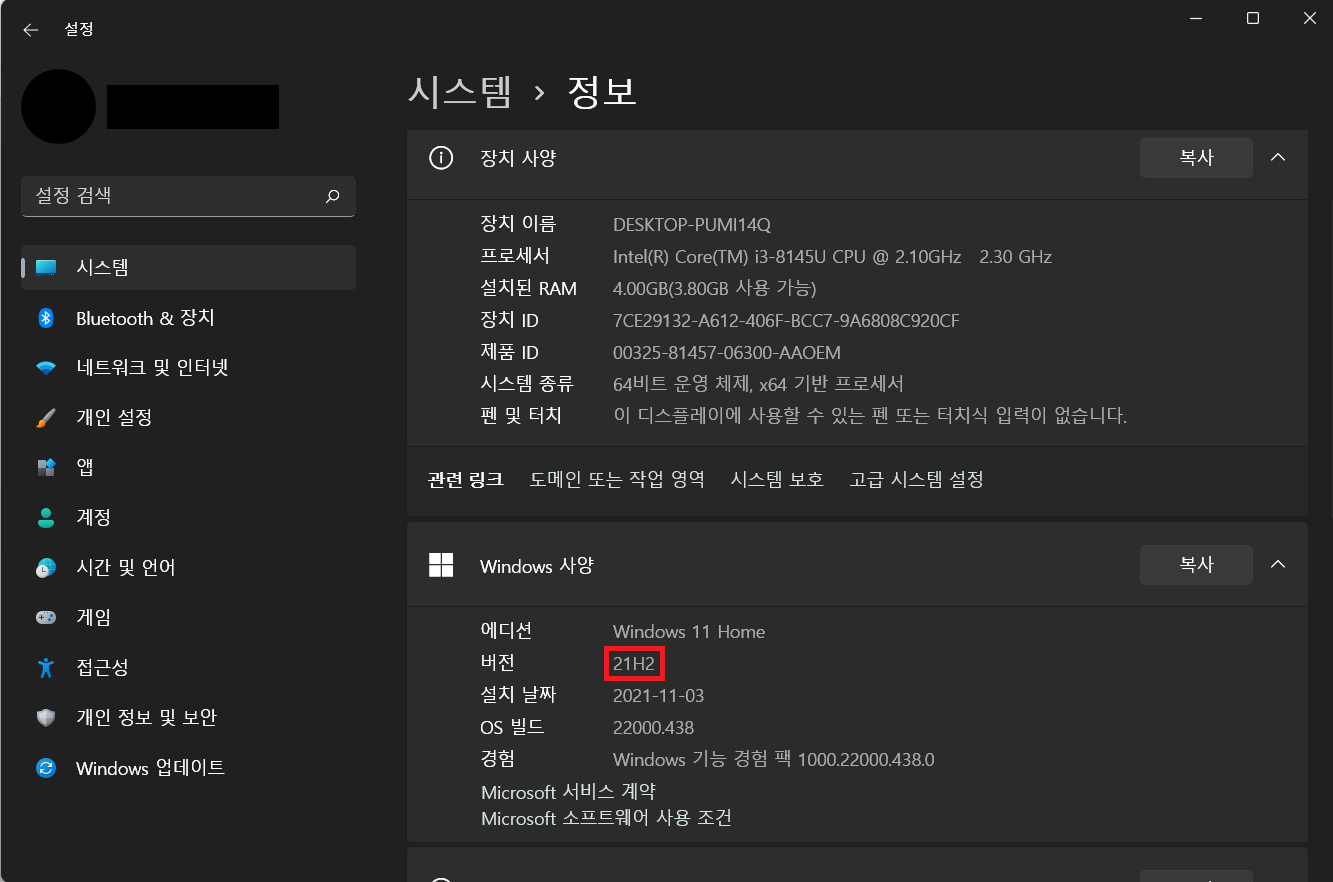Click install date 2021-11-03

point(659,696)
